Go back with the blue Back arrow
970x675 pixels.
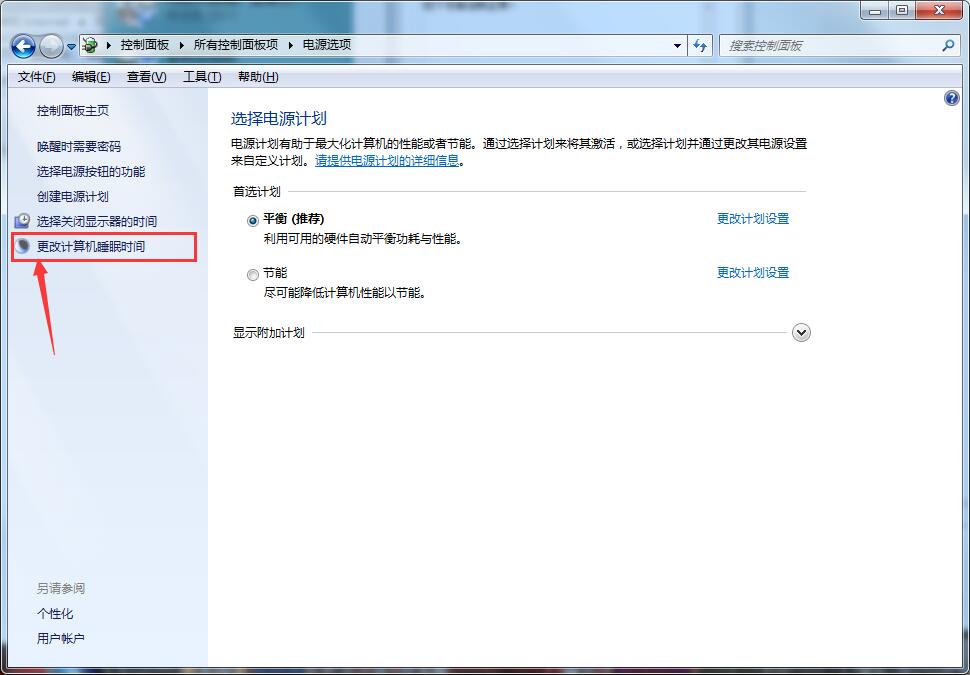pyautogui.click(x=24, y=46)
